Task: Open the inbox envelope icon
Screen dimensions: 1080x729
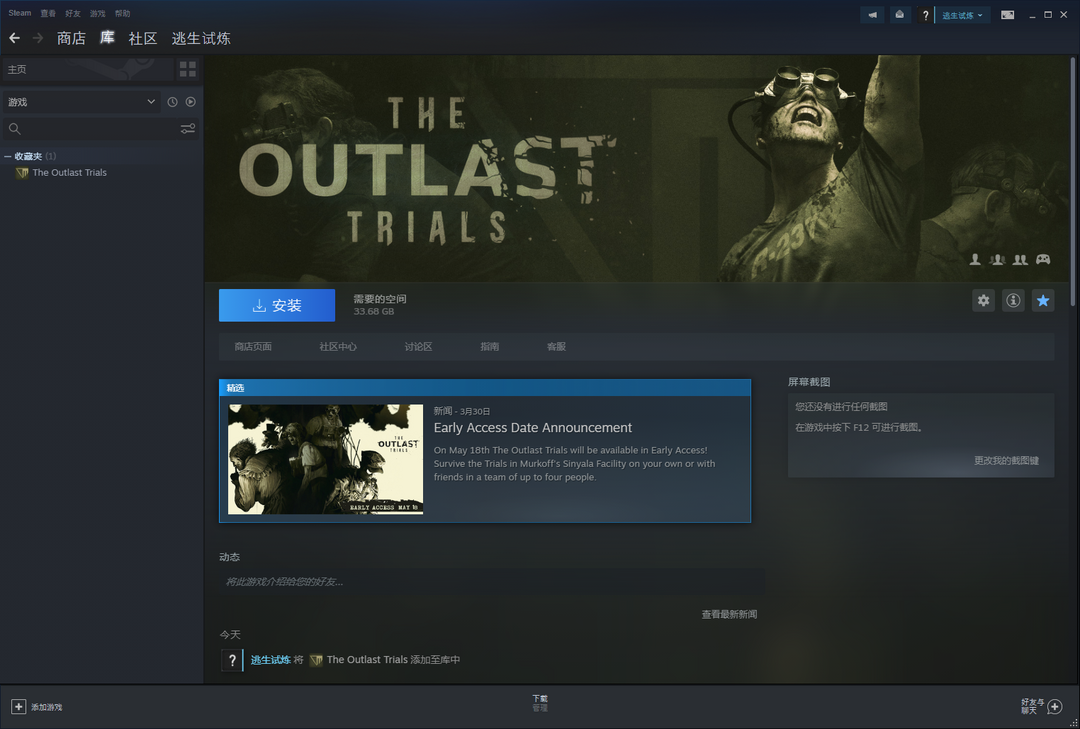Action: (x=900, y=15)
